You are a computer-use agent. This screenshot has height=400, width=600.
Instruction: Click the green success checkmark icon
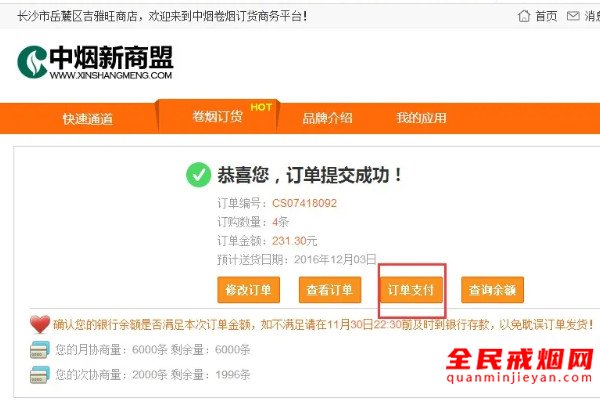(198, 175)
